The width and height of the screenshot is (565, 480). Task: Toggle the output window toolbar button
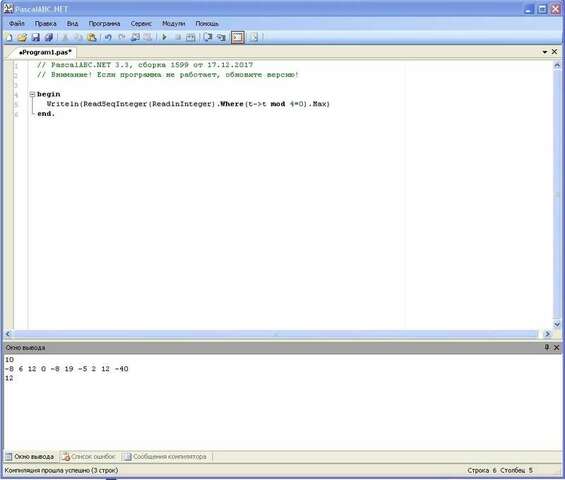point(238,37)
